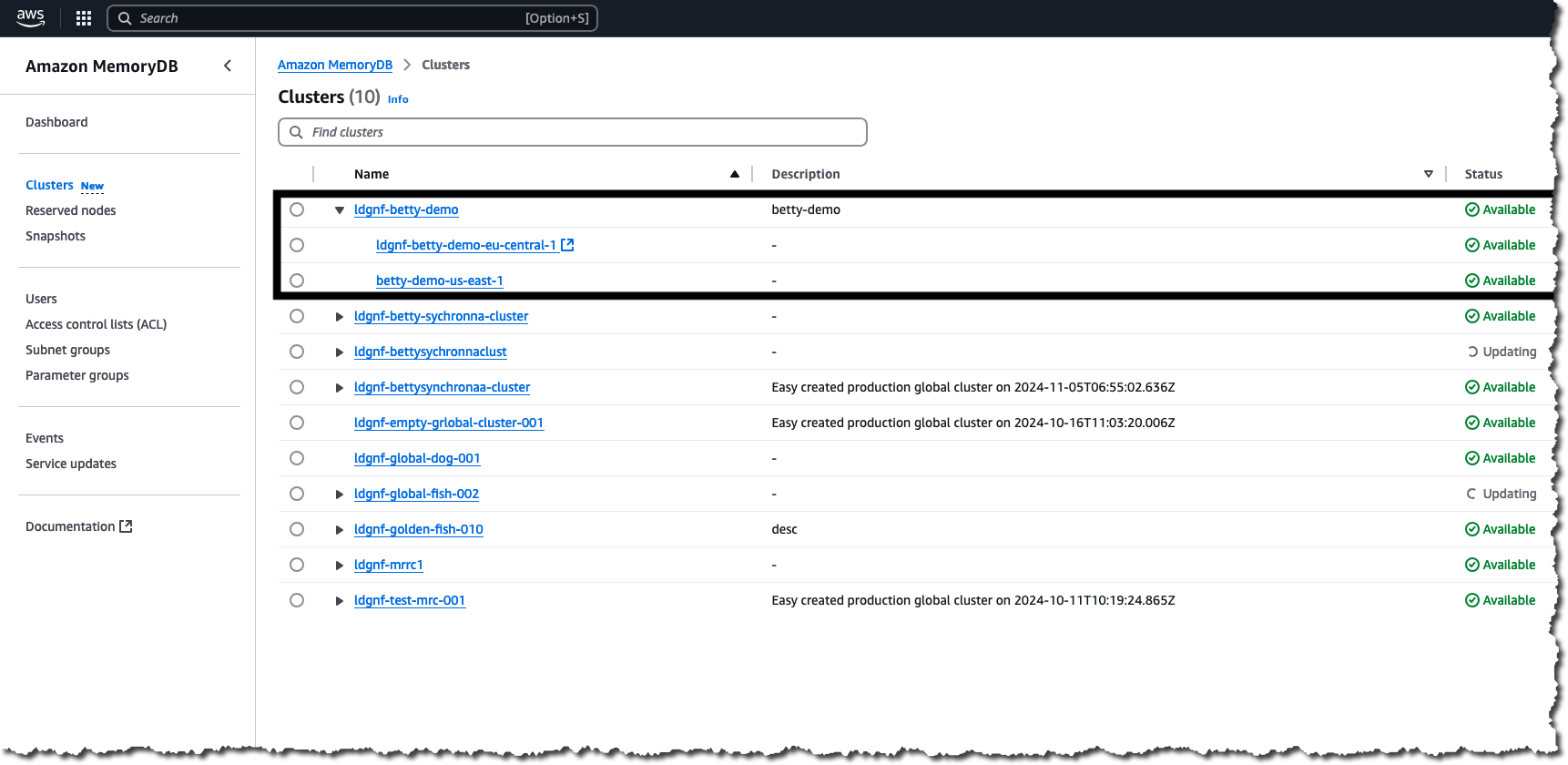The height and width of the screenshot is (765, 1568).
Task: Click the Find clusters search field
Action: (572, 132)
